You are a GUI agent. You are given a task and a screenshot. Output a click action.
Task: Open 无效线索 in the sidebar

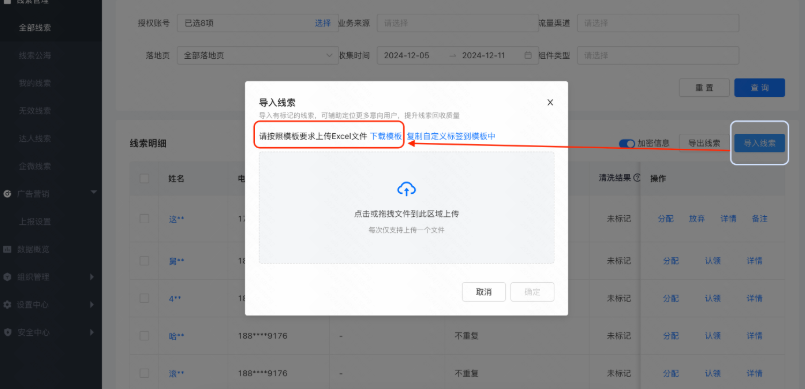click(35, 111)
